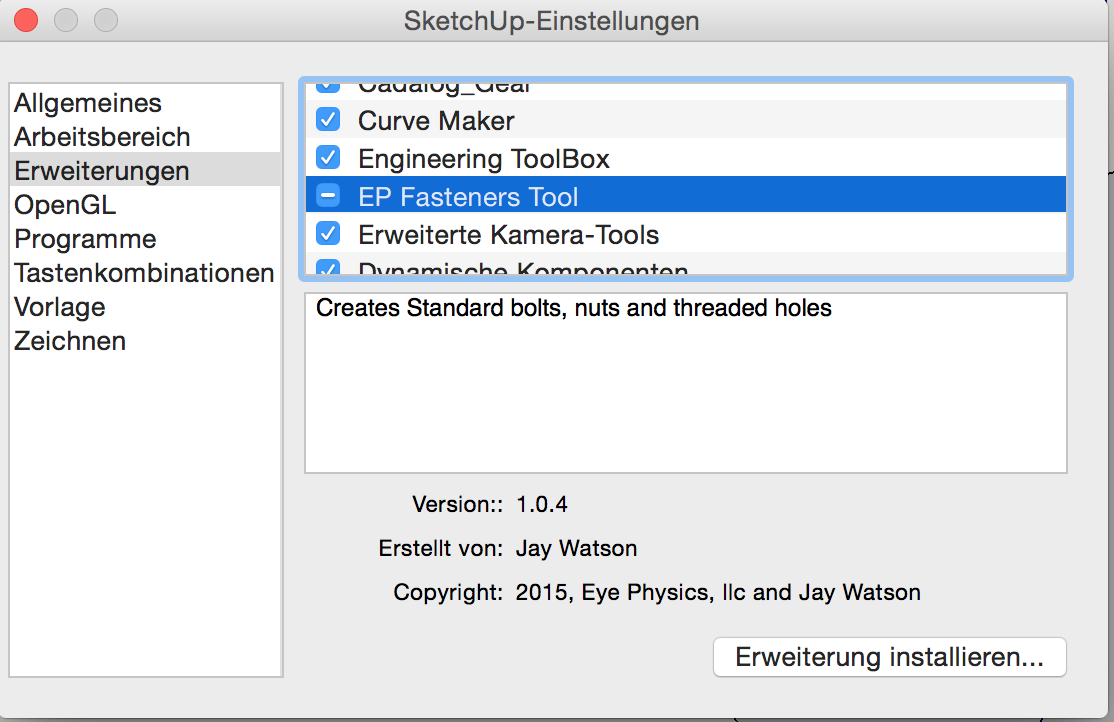Select Arbeitsbereich in the sidebar
Viewport: 1114px width, 722px height.
tap(102, 137)
